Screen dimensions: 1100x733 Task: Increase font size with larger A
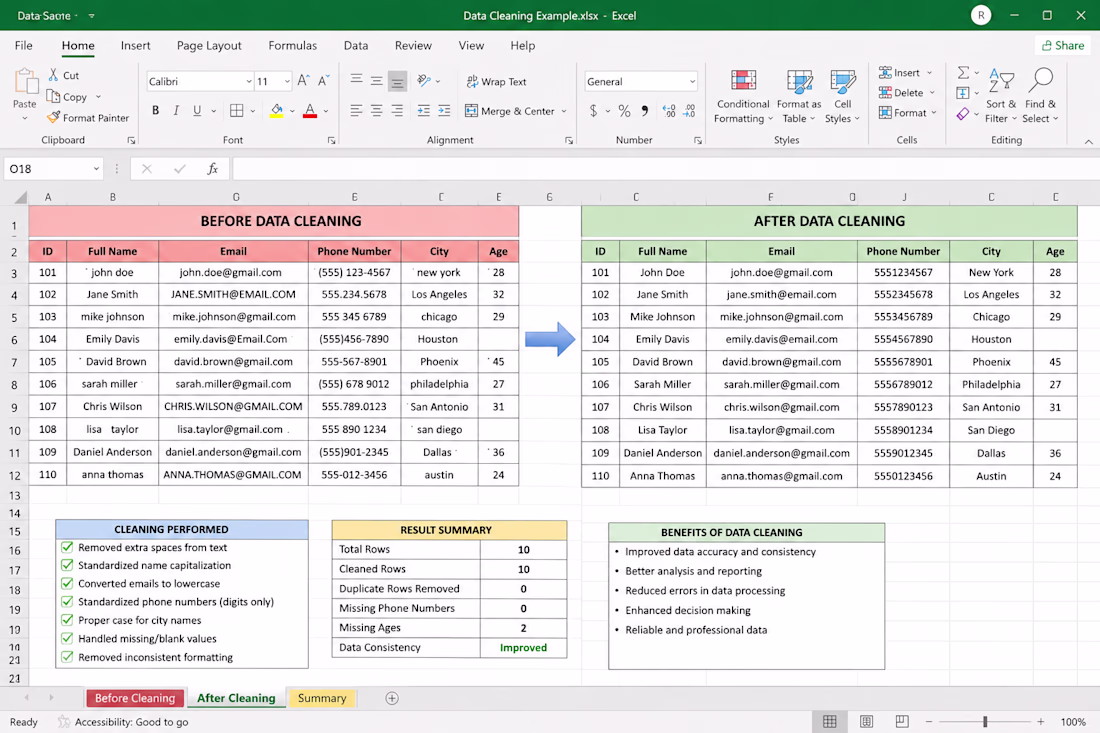pyautogui.click(x=302, y=81)
